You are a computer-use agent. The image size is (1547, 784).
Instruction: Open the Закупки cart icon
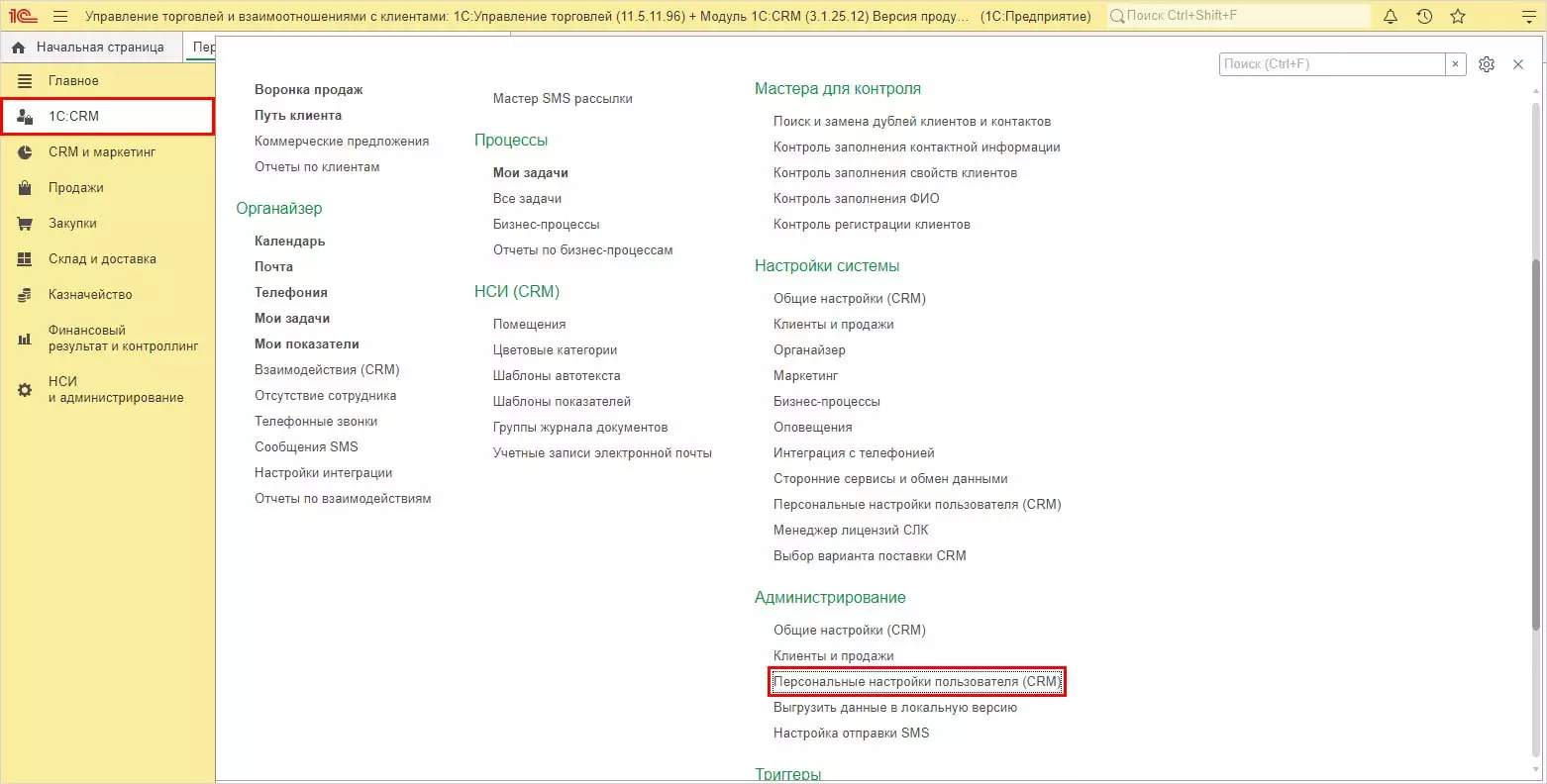pos(25,224)
